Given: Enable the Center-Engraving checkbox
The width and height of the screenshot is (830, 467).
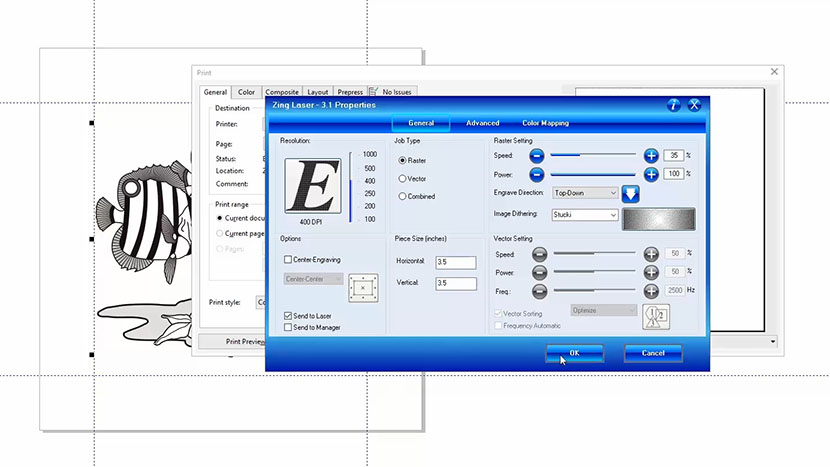Looking at the screenshot, I should (x=289, y=260).
